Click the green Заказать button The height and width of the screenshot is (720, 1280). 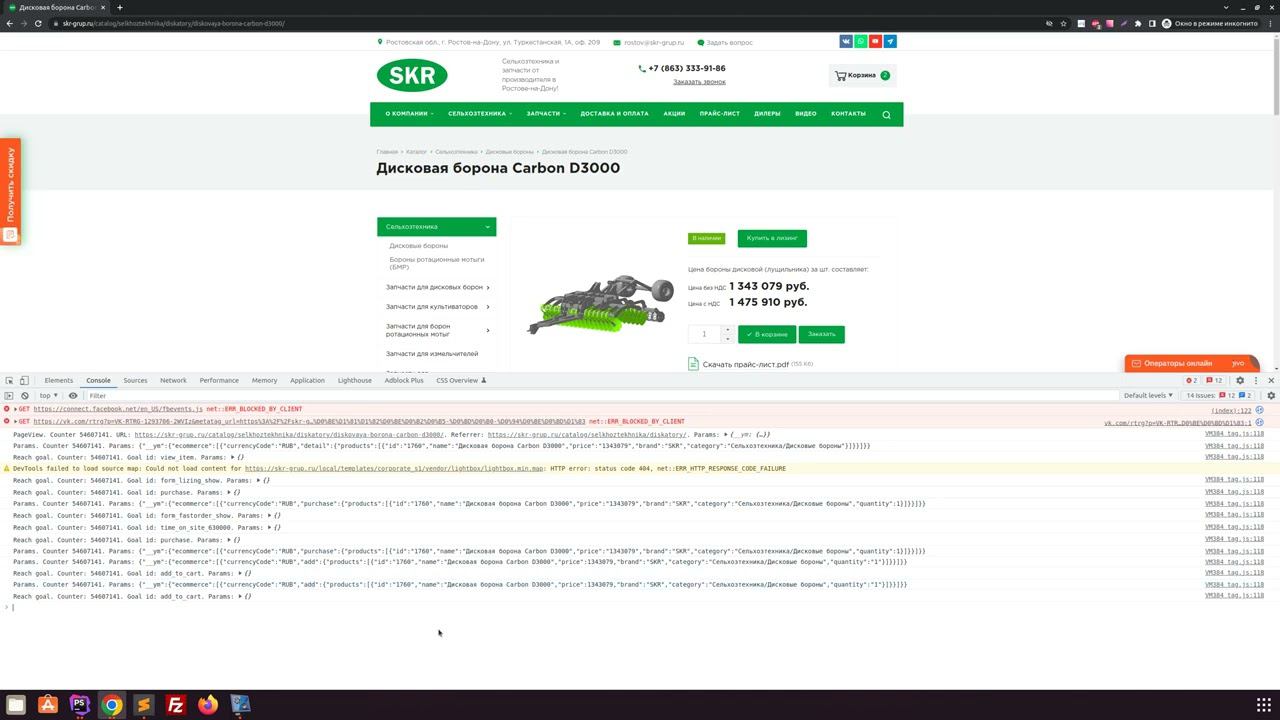(821, 334)
